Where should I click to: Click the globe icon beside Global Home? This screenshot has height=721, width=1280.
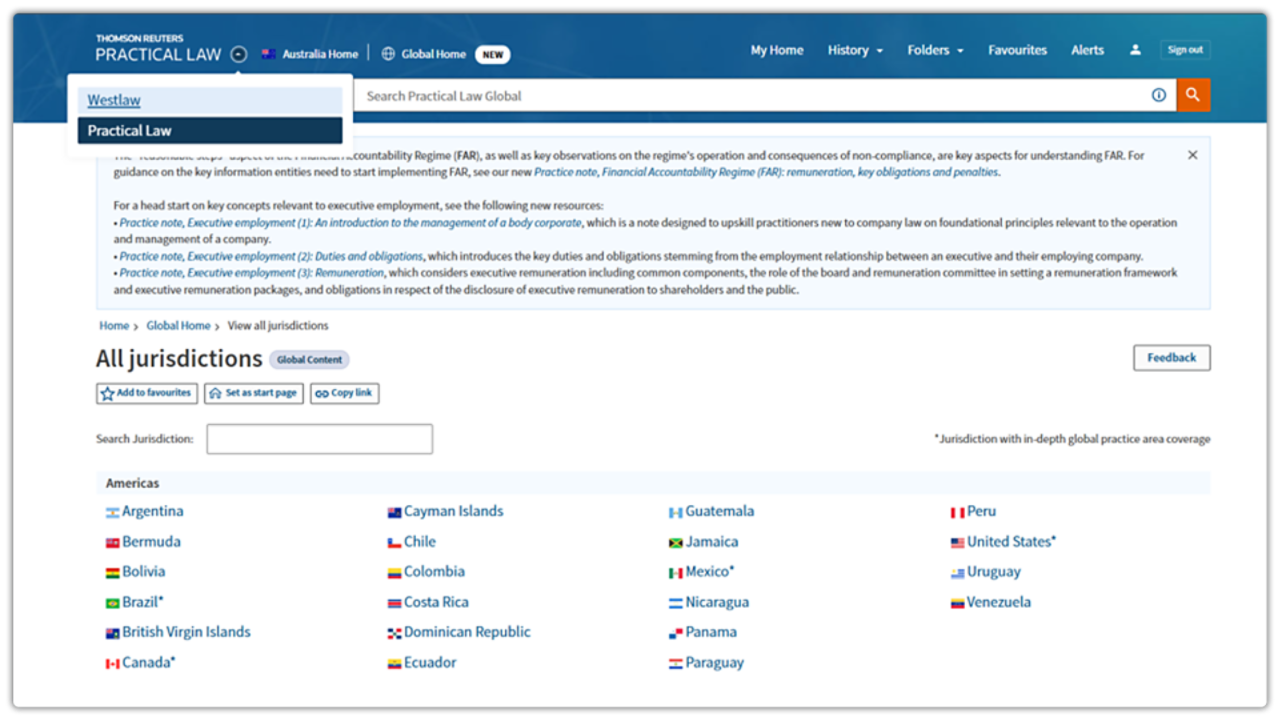tap(389, 54)
